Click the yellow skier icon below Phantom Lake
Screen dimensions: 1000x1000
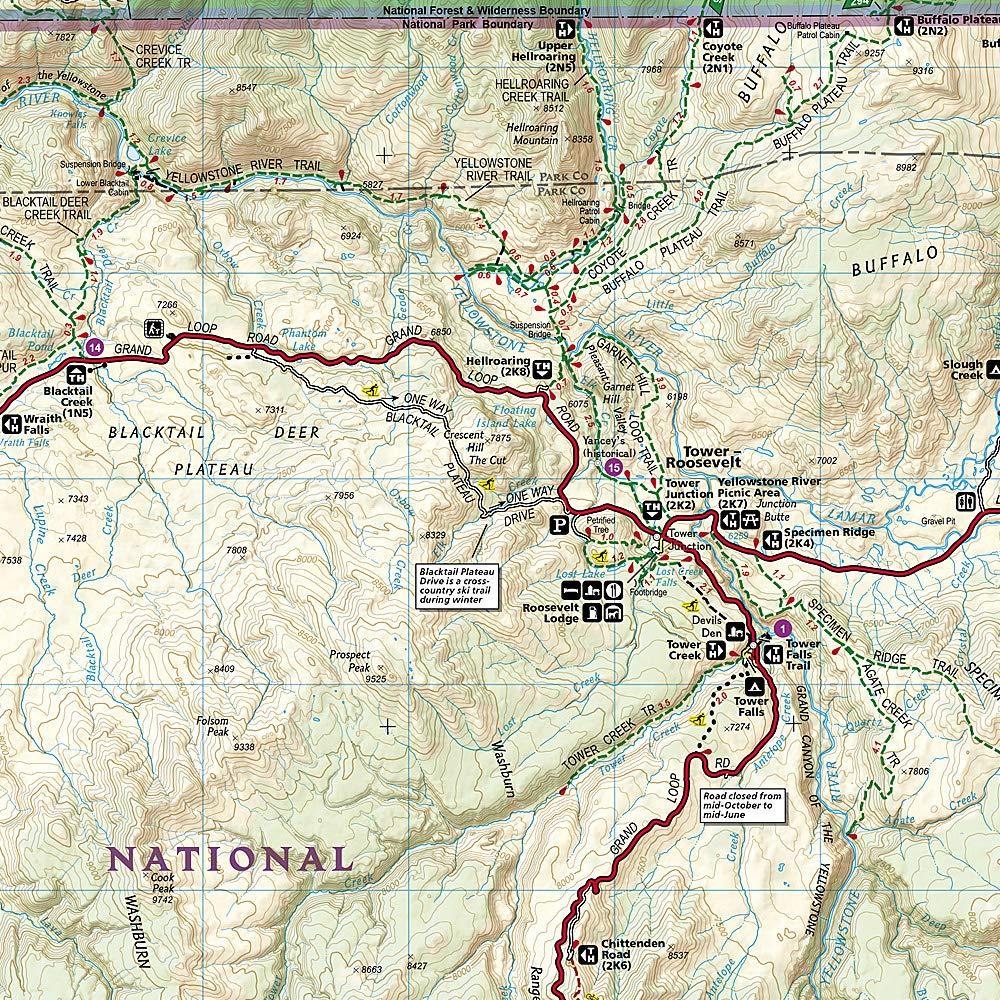point(369,390)
